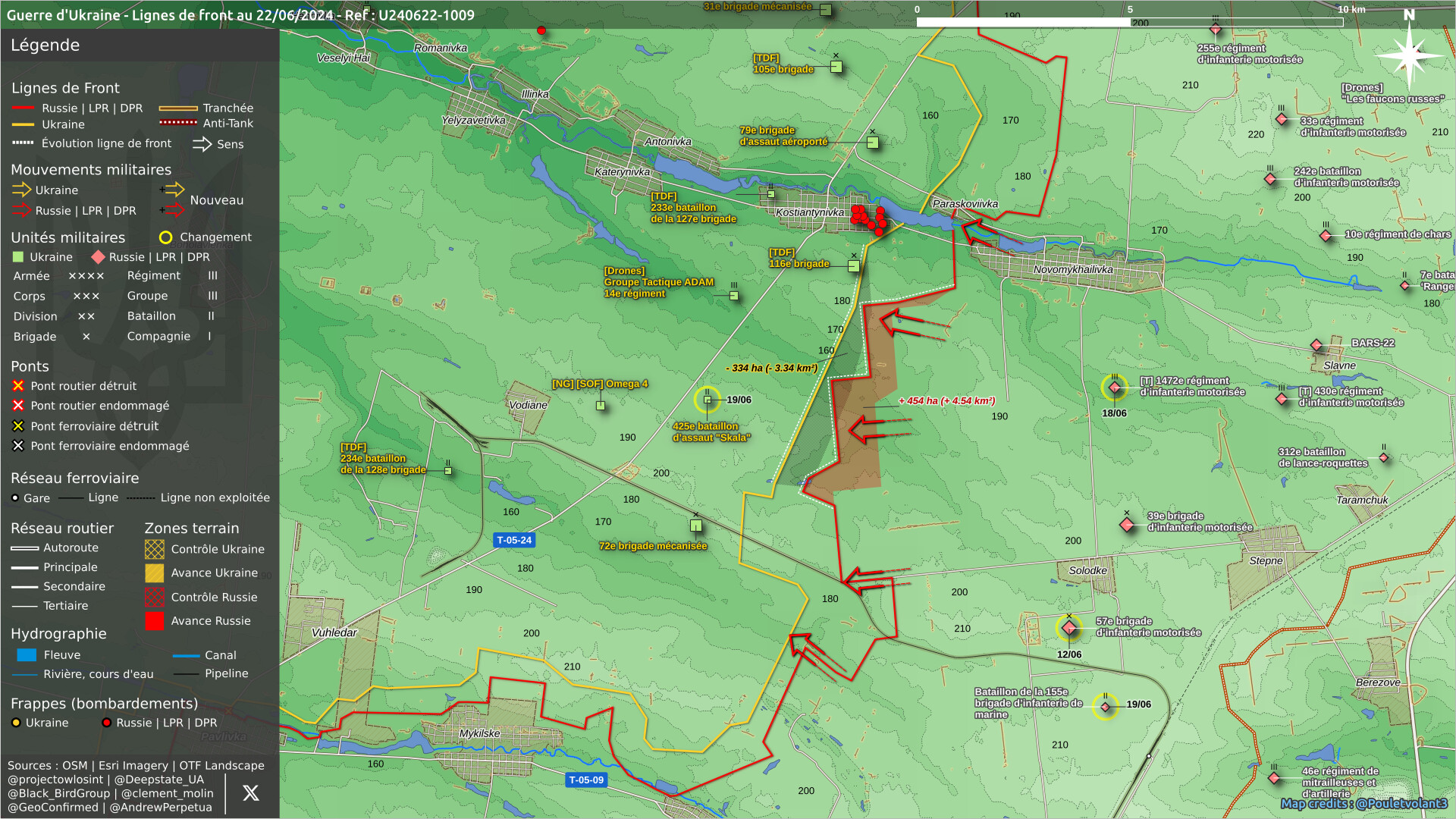Click the 425e bataillon Skala circled marker

pos(708,400)
